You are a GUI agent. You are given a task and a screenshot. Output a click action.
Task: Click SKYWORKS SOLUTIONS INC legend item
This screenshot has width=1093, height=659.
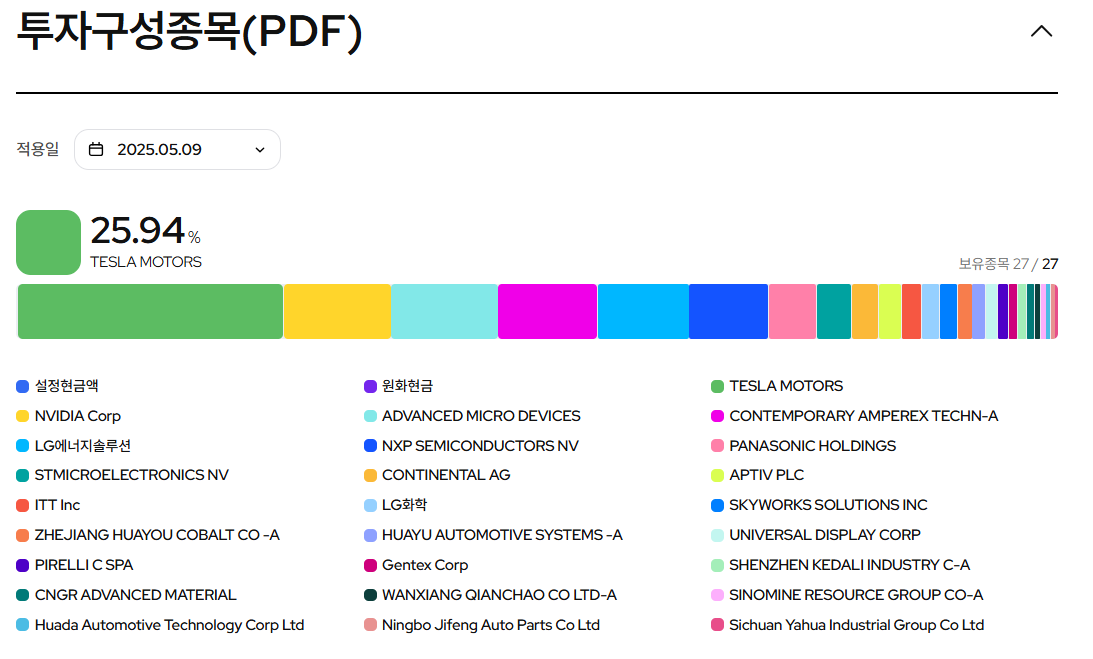click(819, 505)
